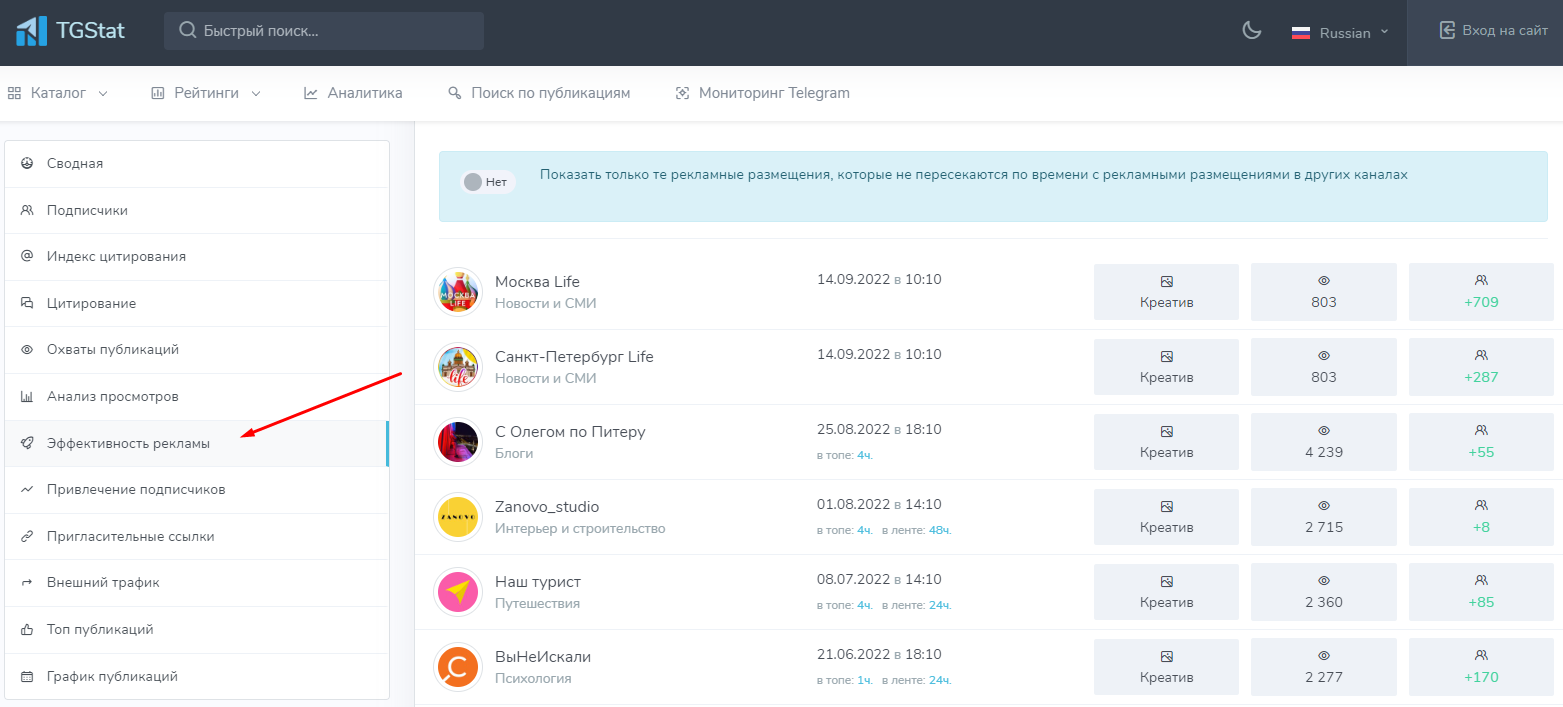Click the login door icon
The width and height of the screenshot is (1563, 707).
(x=1447, y=31)
